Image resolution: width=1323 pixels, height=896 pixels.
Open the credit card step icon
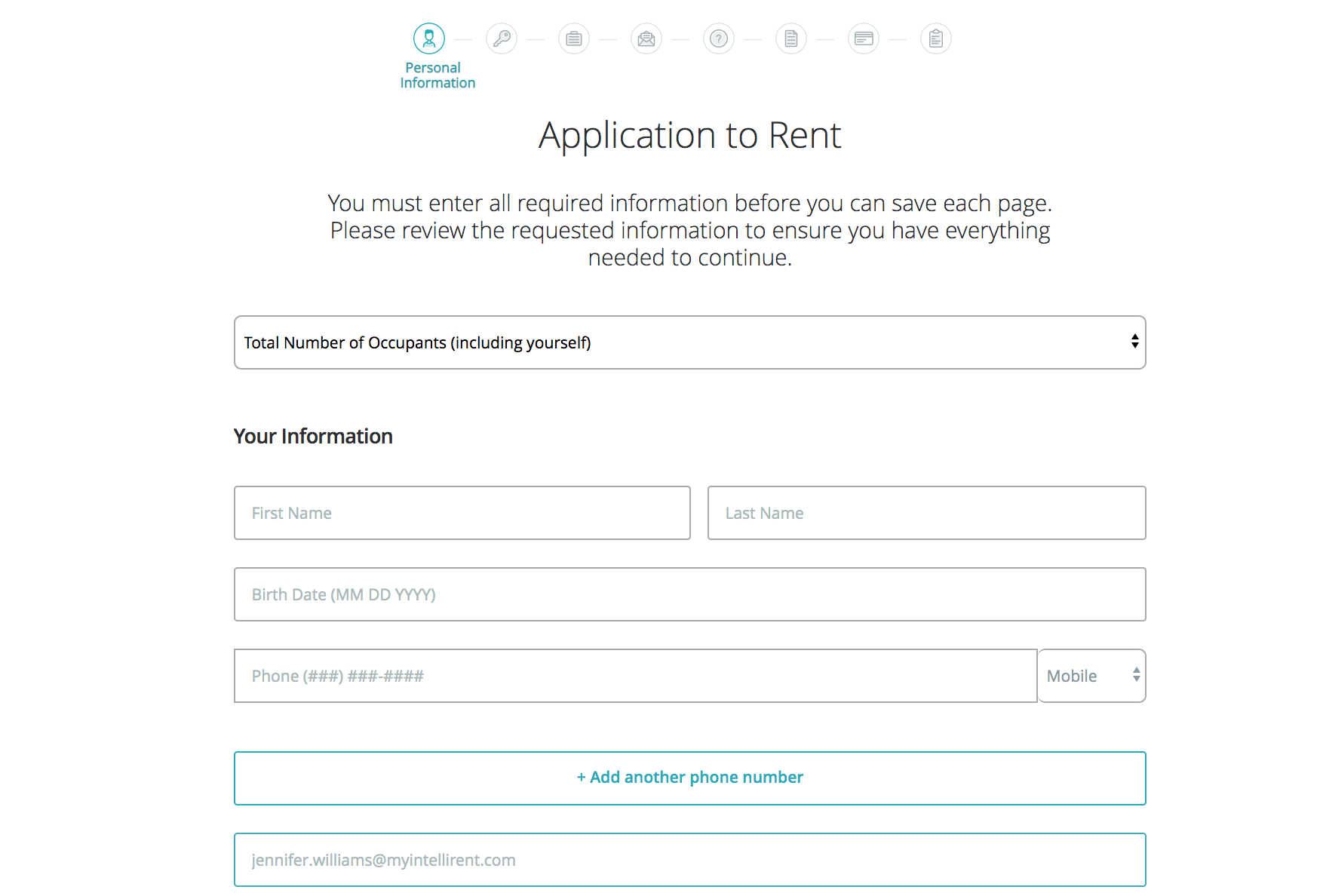pyautogui.click(x=864, y=38)
